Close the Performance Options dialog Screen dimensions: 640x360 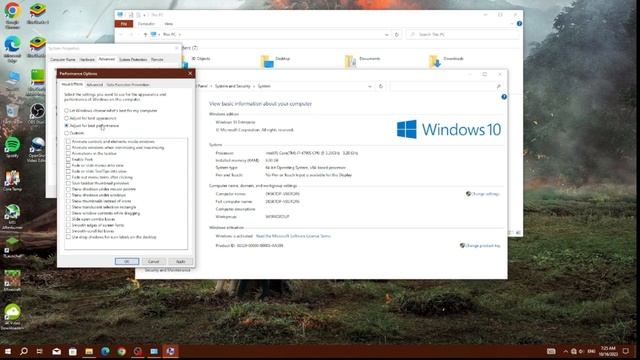coord(190,73)
